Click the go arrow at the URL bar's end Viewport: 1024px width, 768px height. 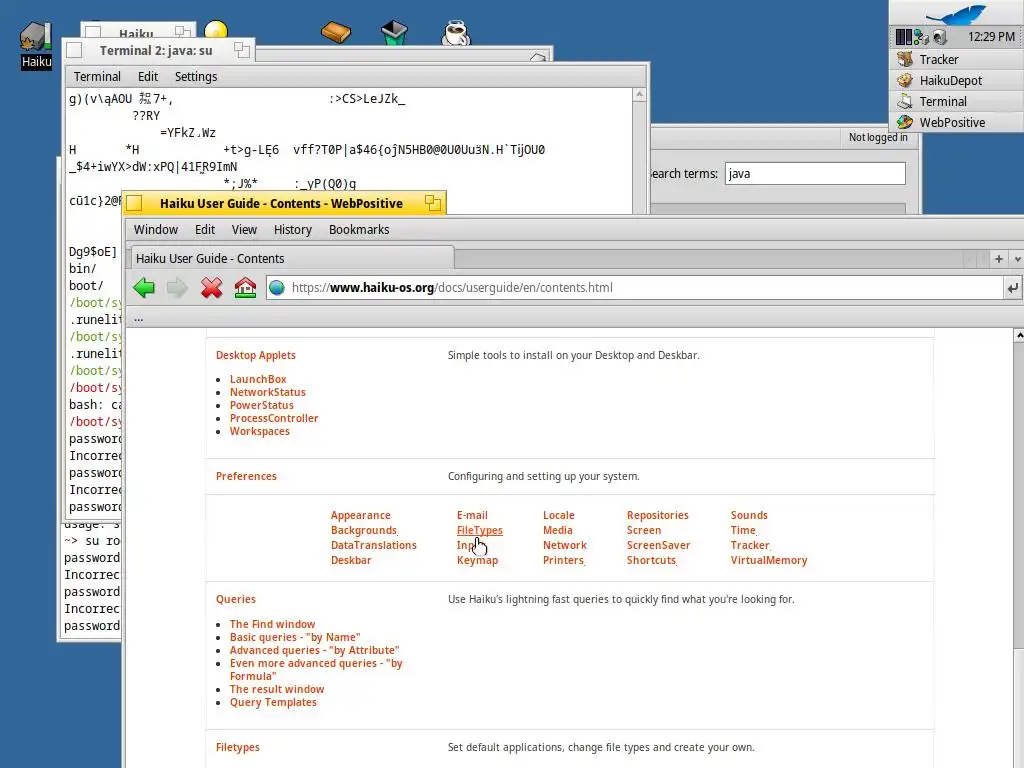(x=1012, y=287)
